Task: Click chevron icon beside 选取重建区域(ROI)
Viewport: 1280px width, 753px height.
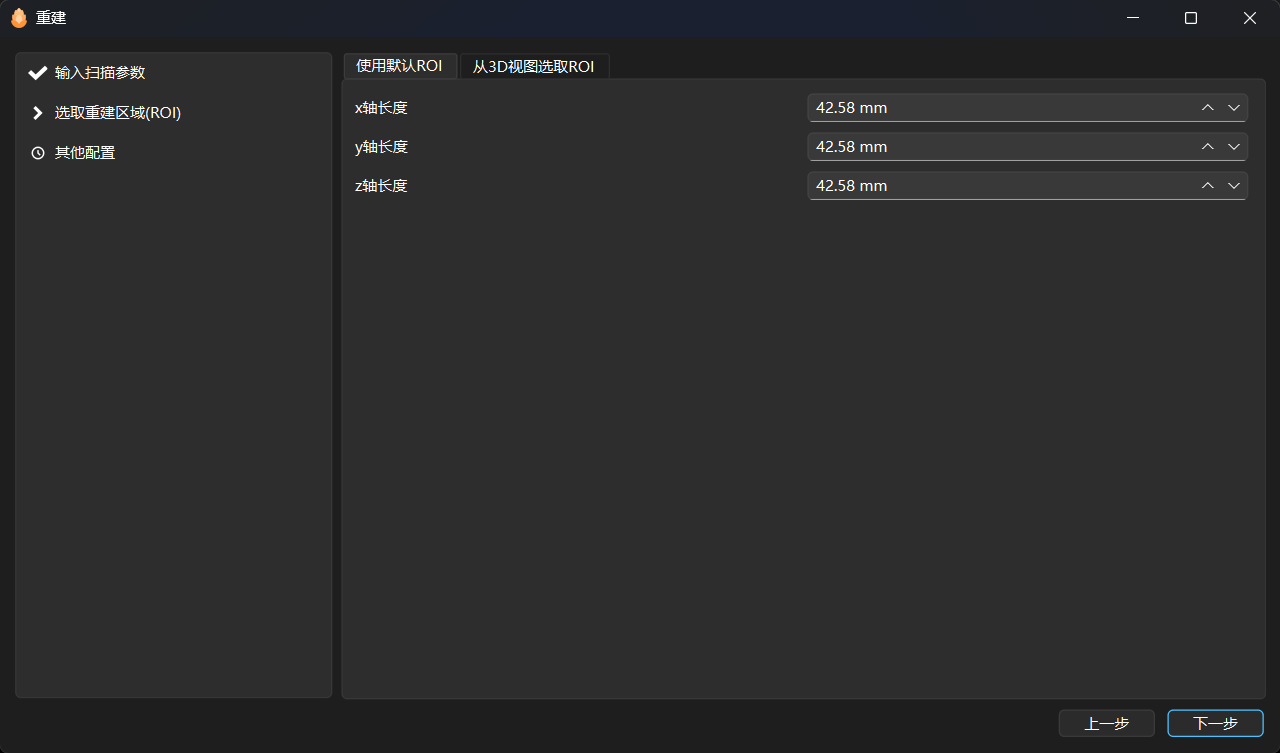Action: click(x=38, y=113)
